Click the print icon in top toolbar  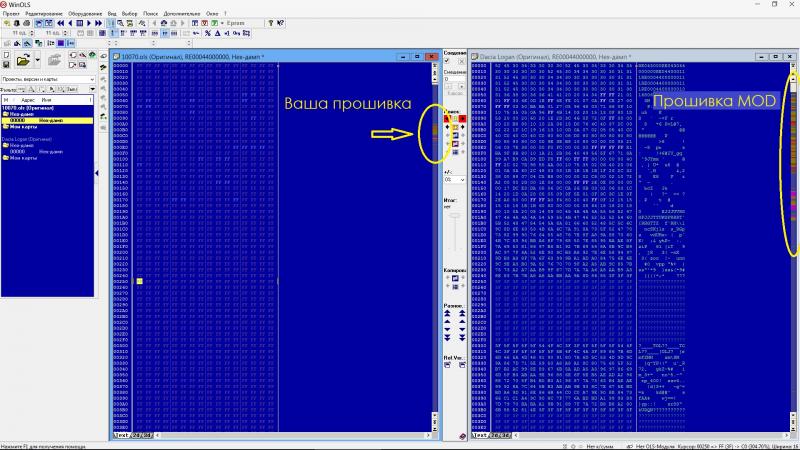(x=27, y=23)
